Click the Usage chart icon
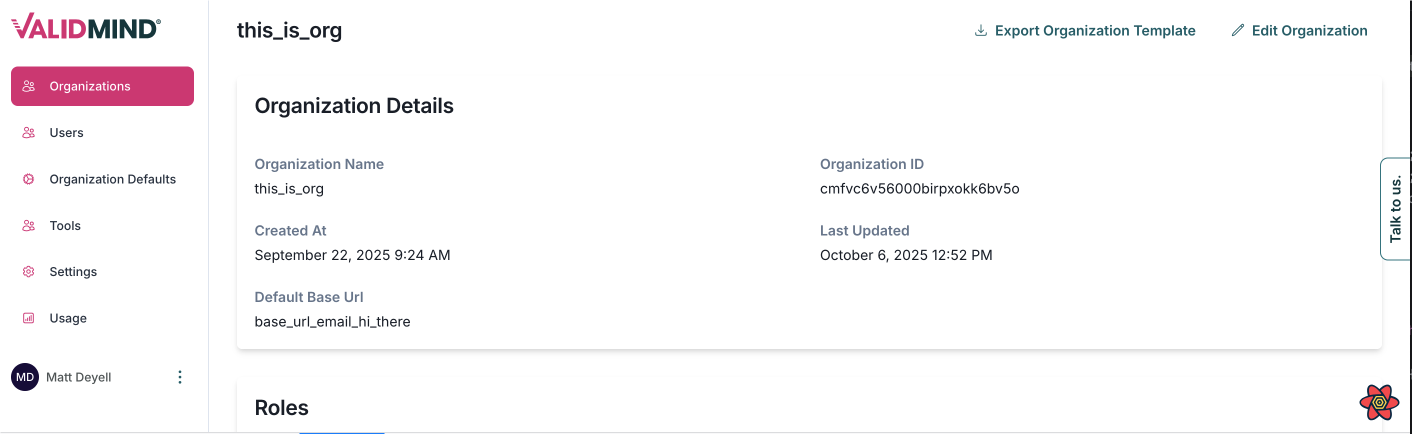Image resolution: width=1412 pixels, height=434 pixels. [x=29, y=318]
